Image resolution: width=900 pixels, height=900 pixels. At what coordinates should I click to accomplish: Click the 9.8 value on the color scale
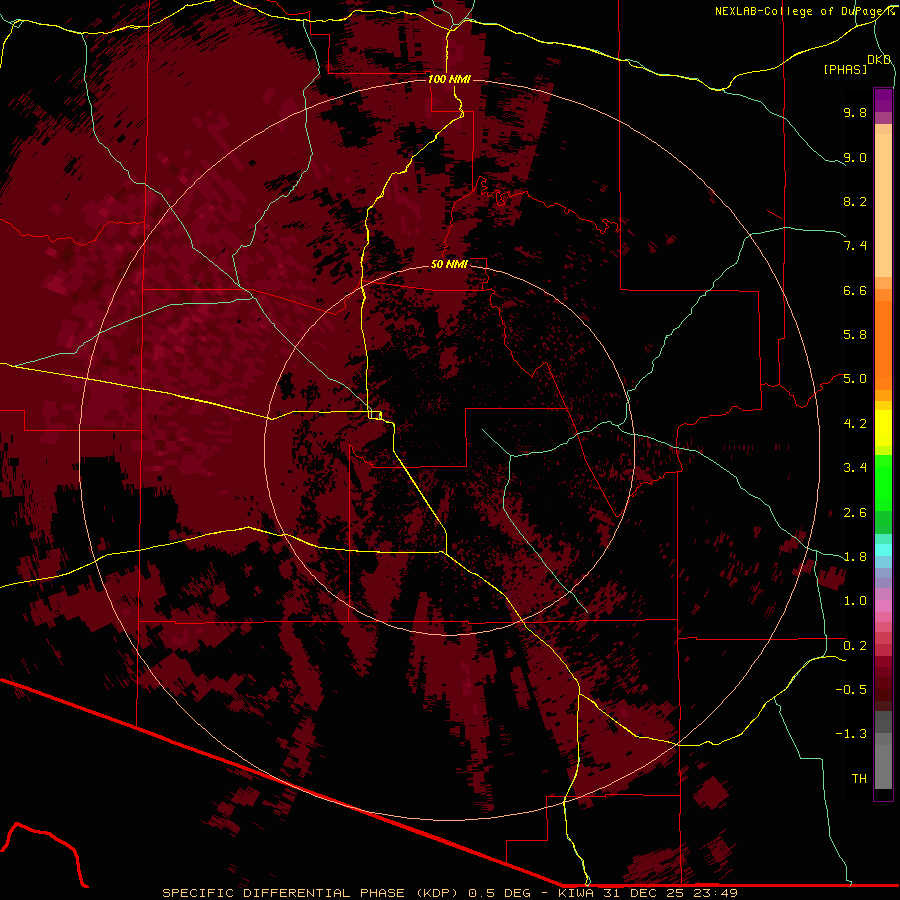pyautogui.click(x=855, y=112)
